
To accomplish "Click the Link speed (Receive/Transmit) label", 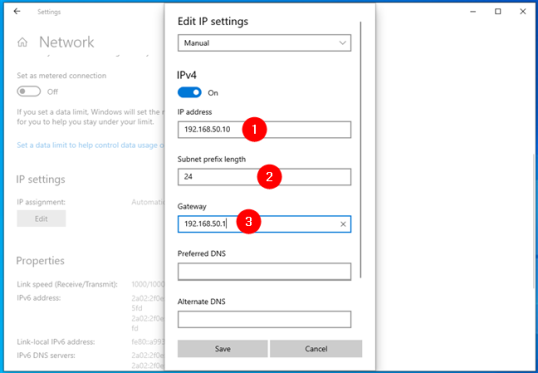I will click(67, 284).
